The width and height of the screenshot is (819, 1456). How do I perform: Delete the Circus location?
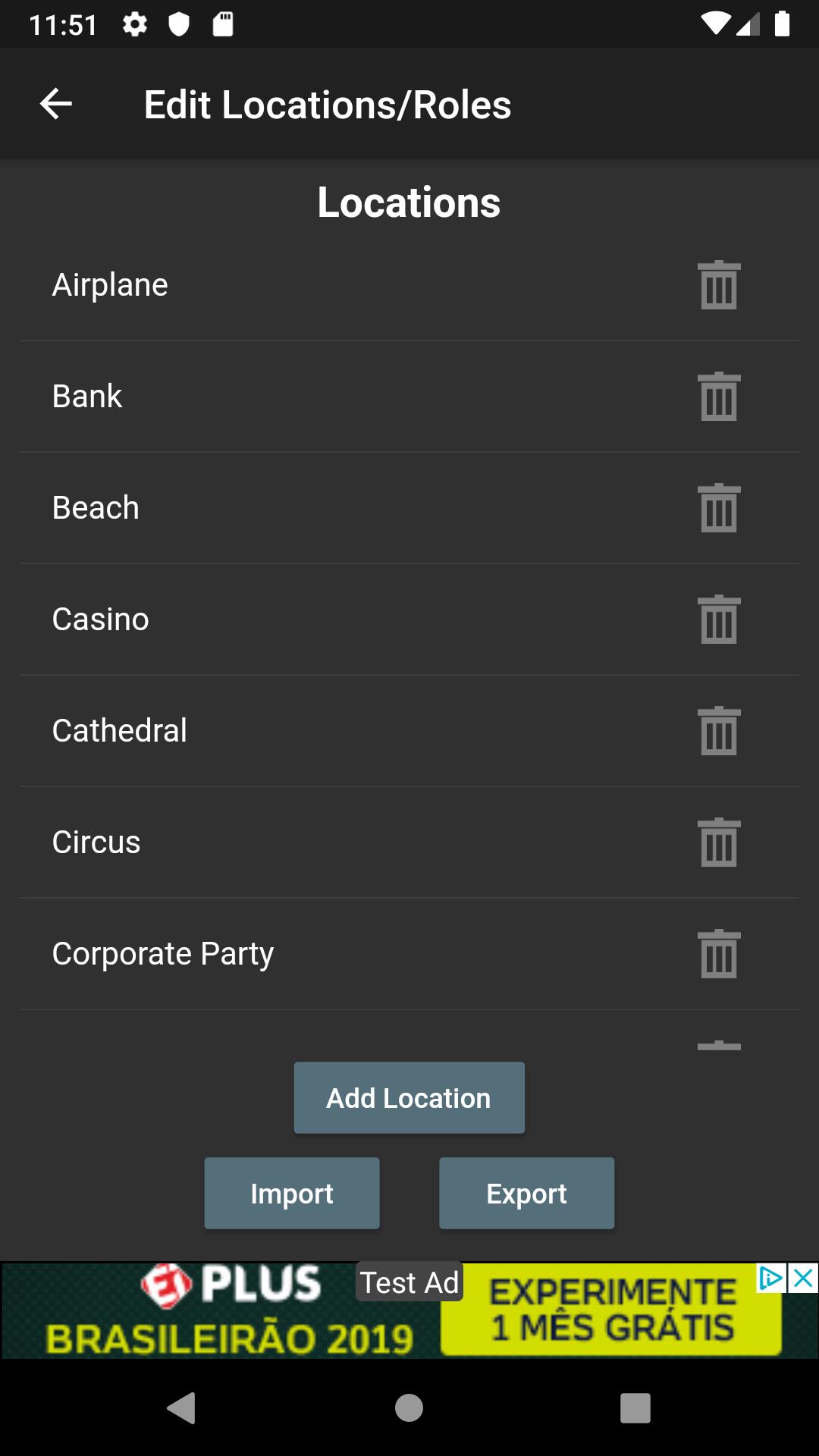click(719, 843)
